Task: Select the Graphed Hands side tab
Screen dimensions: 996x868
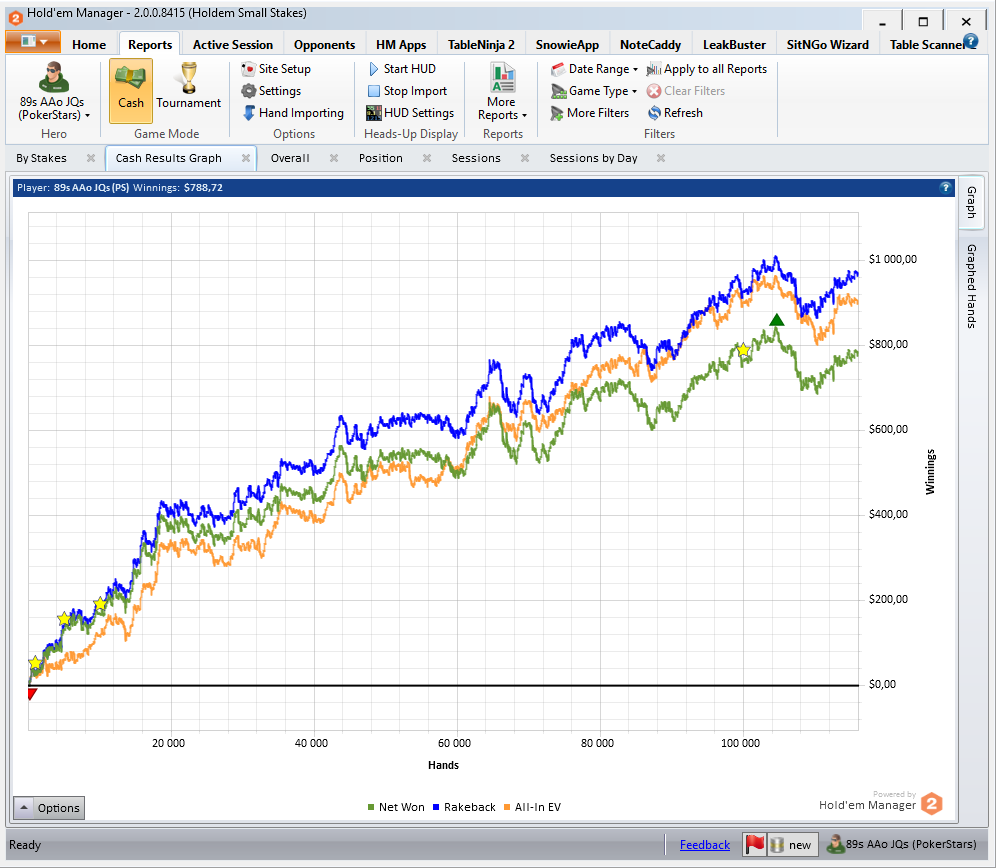Action: tap(971, 286)
